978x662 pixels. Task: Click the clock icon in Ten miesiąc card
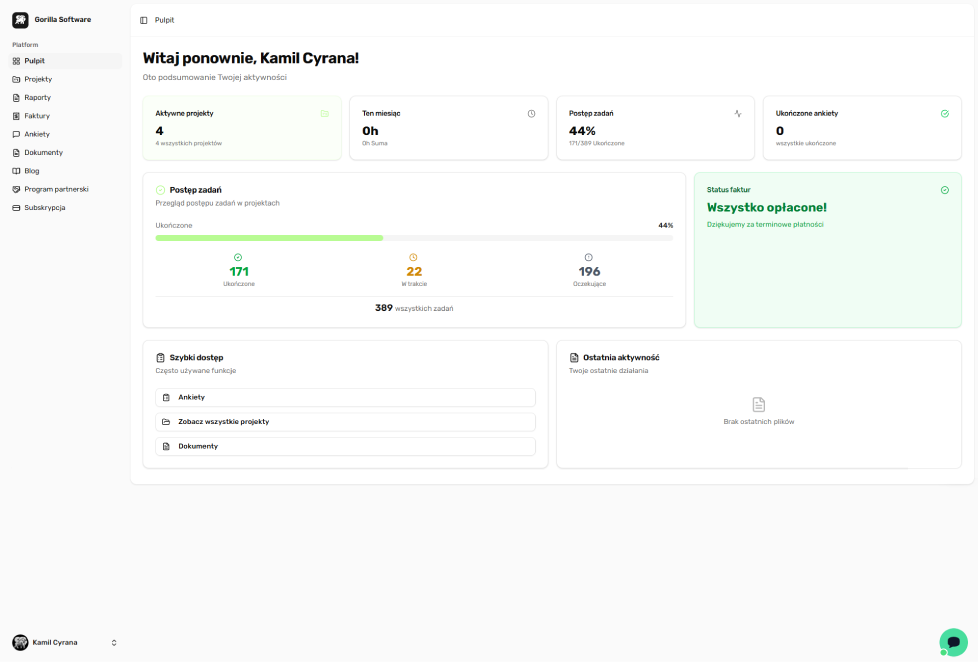(x=531, y=114)
